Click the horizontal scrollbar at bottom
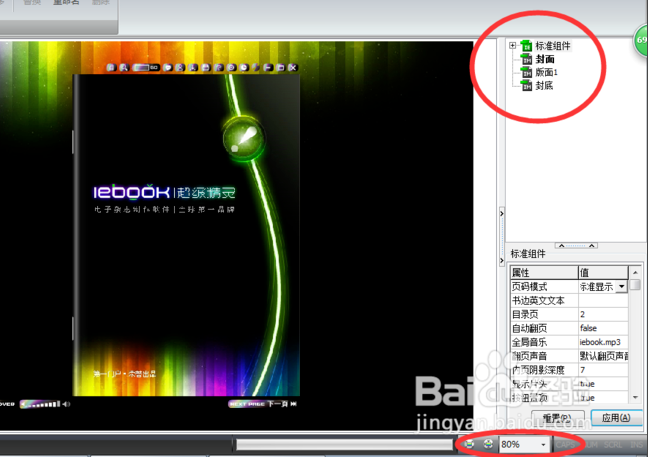 [344, 445]
